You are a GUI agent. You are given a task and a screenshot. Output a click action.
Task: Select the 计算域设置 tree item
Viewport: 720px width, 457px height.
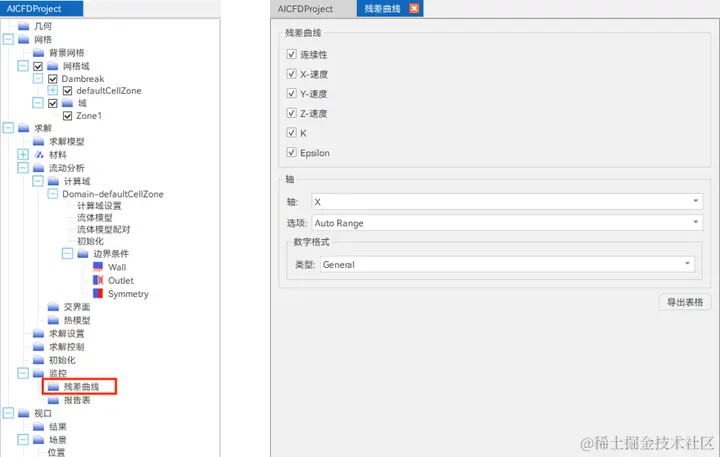[99, 205]
